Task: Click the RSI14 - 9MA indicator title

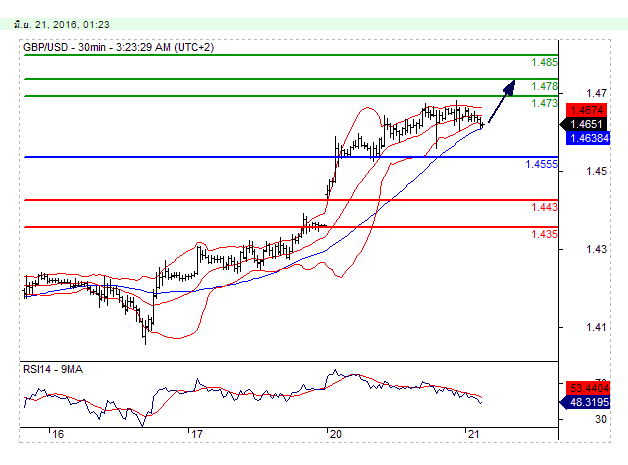Action: 53,369
